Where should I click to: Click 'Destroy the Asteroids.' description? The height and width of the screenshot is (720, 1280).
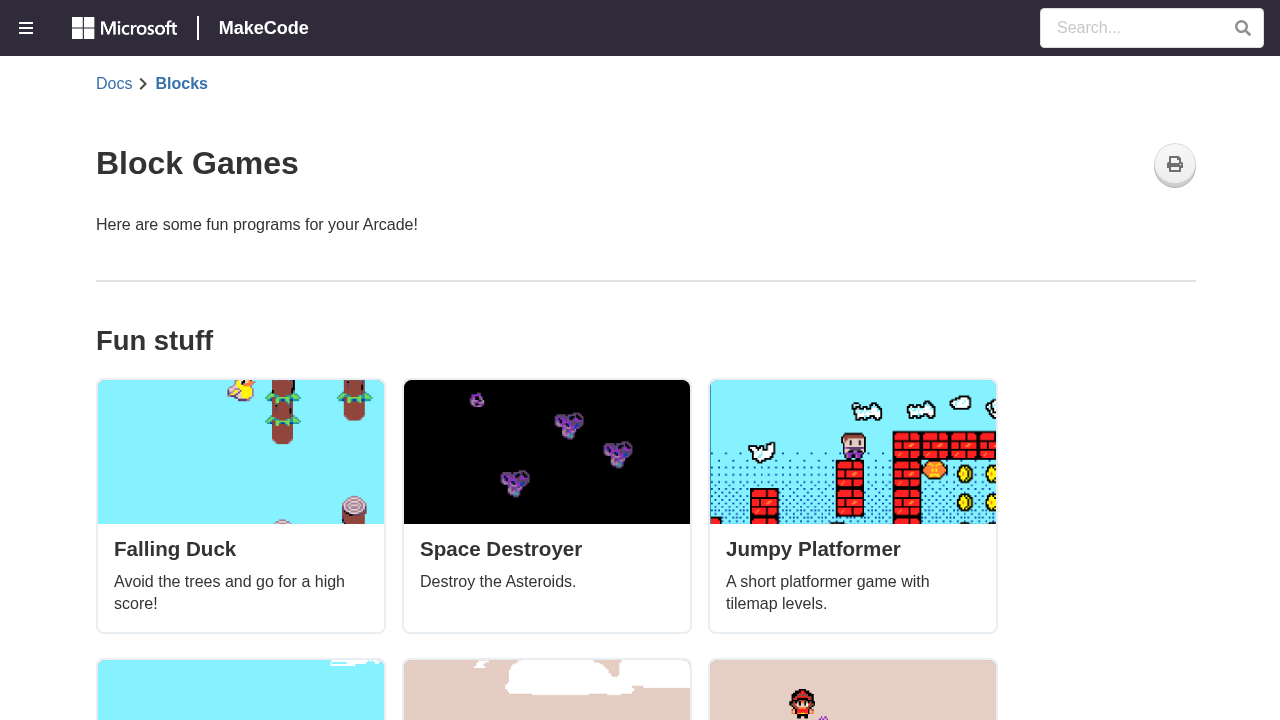click(498, 582)
